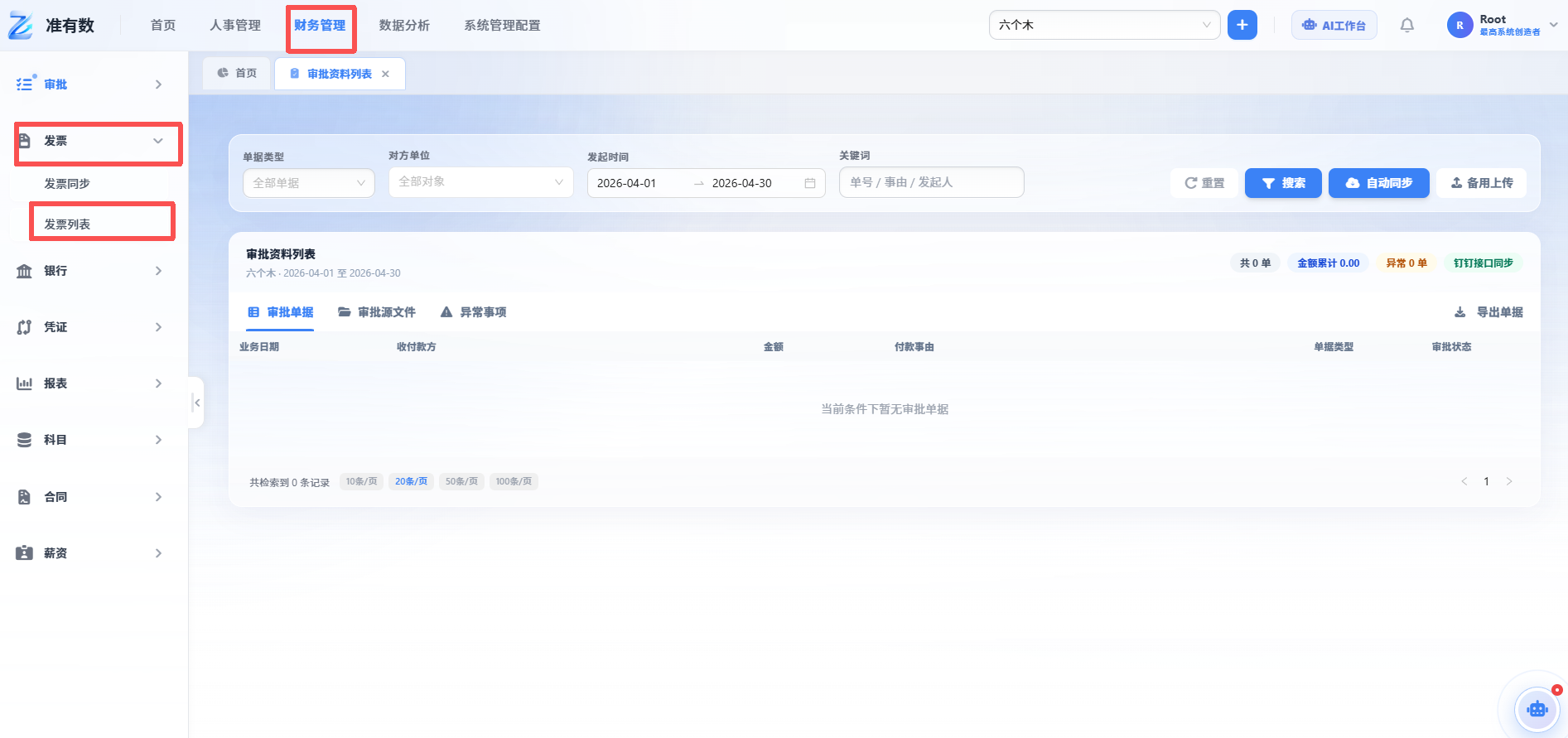Screen dimensions: 1568x738
Task: Open the floating robot assistant icon
Action: [1537, 709]
